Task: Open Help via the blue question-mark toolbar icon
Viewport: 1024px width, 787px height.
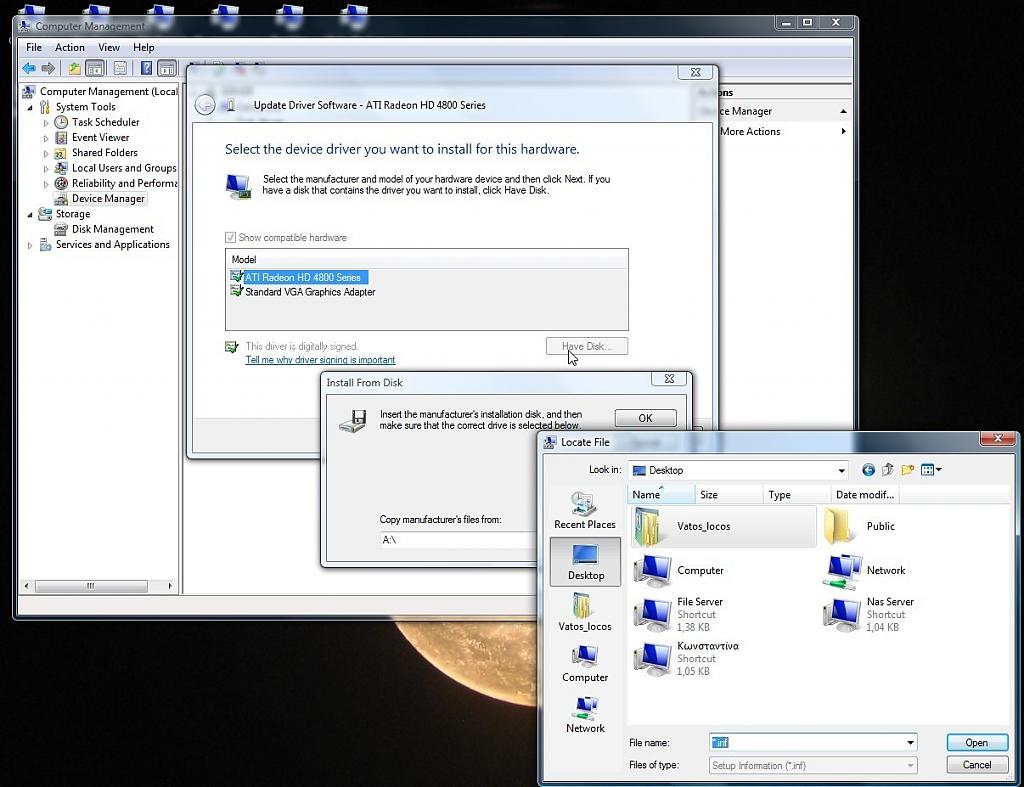Action: pyautogui.click(x=146, y=68)
